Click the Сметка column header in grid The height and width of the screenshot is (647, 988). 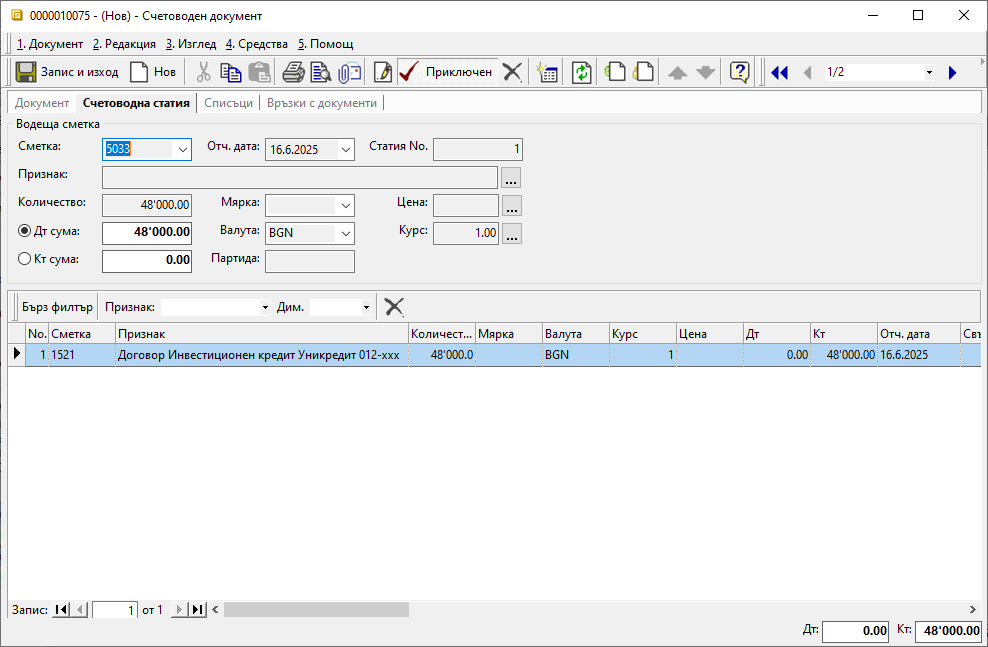coord(83,334)
